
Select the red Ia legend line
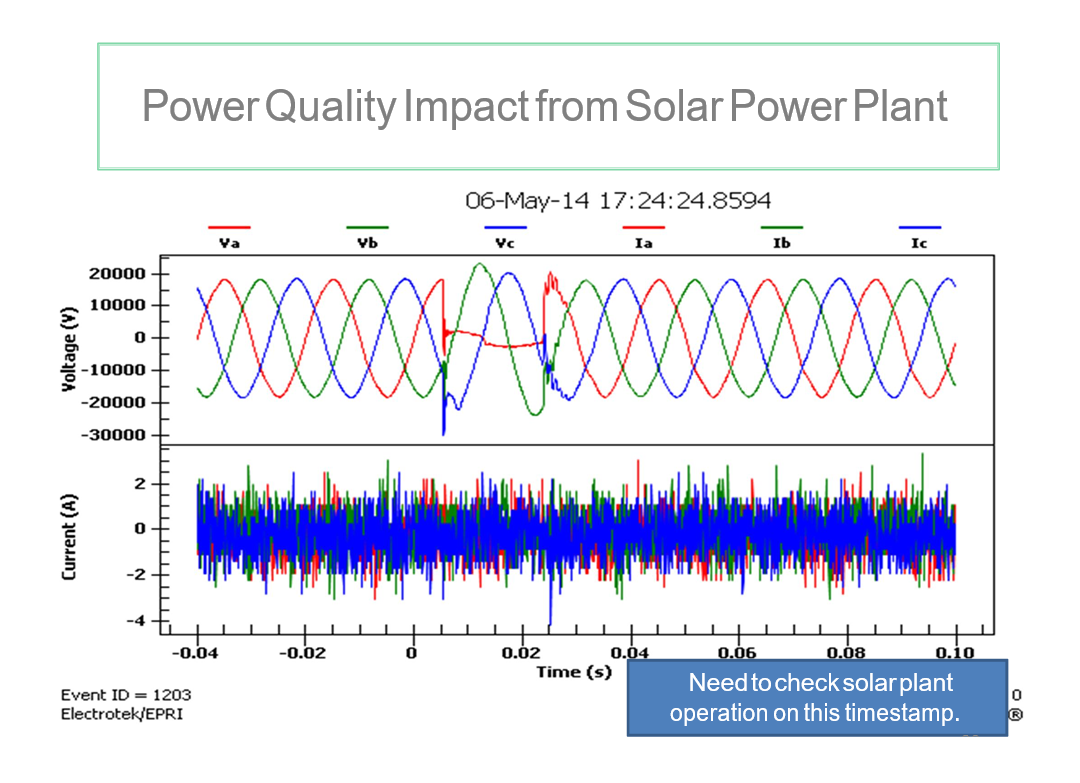pyautogui.click(x=644, y=228)
